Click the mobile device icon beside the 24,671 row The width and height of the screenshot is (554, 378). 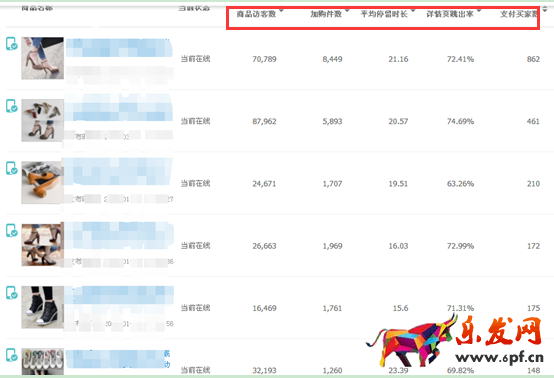tap(11, 169)
